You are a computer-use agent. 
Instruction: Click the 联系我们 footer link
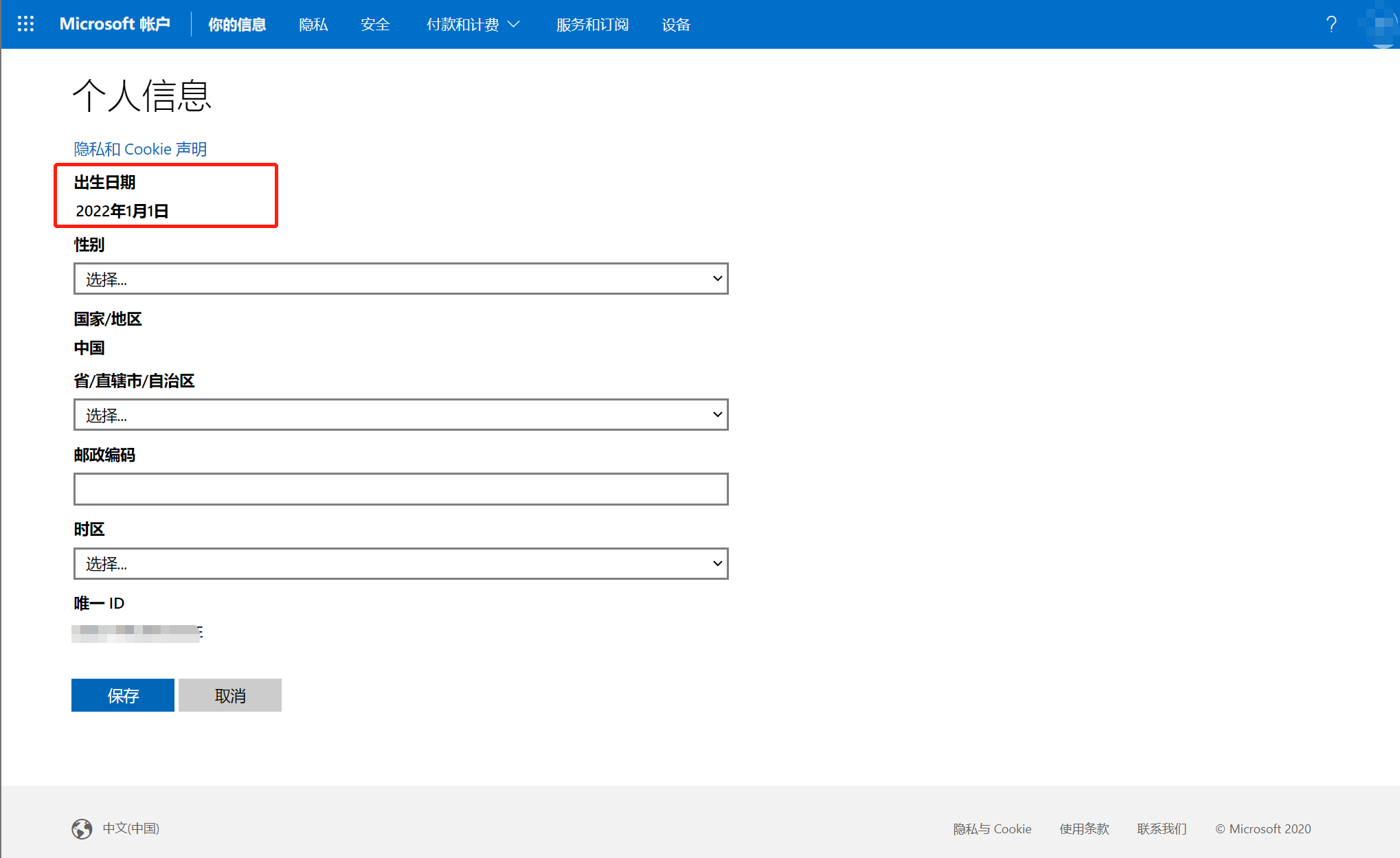point(1162,828)
